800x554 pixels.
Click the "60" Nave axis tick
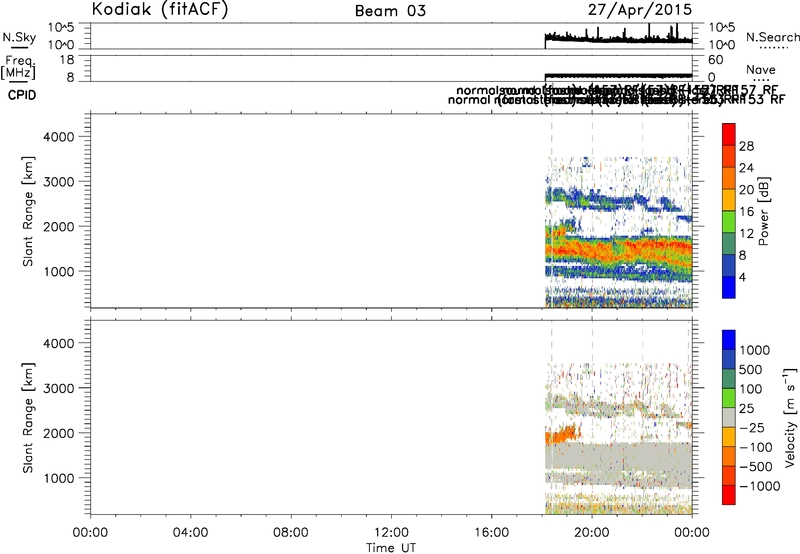click(716, 60)
